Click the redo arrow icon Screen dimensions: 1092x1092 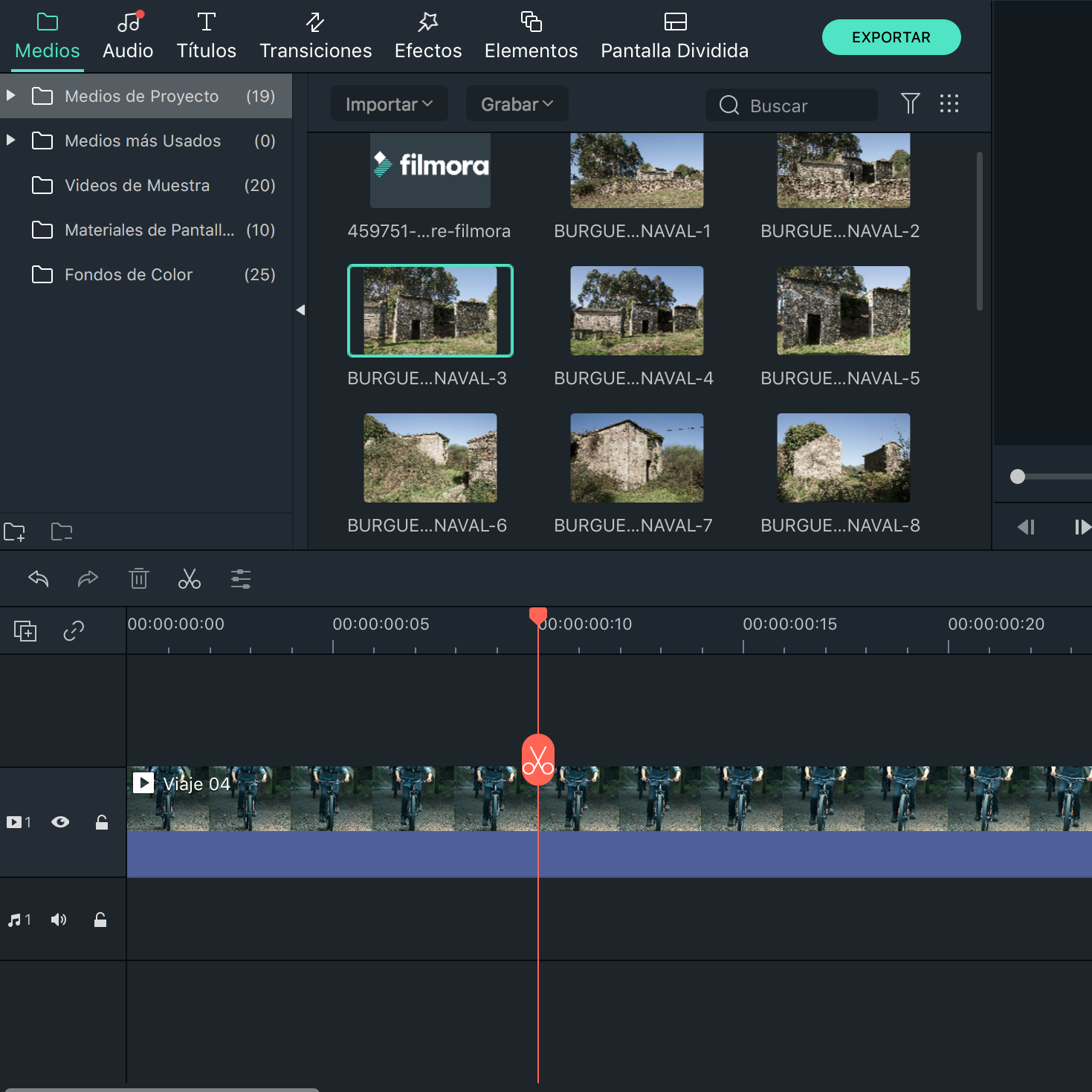coord(88,578)
